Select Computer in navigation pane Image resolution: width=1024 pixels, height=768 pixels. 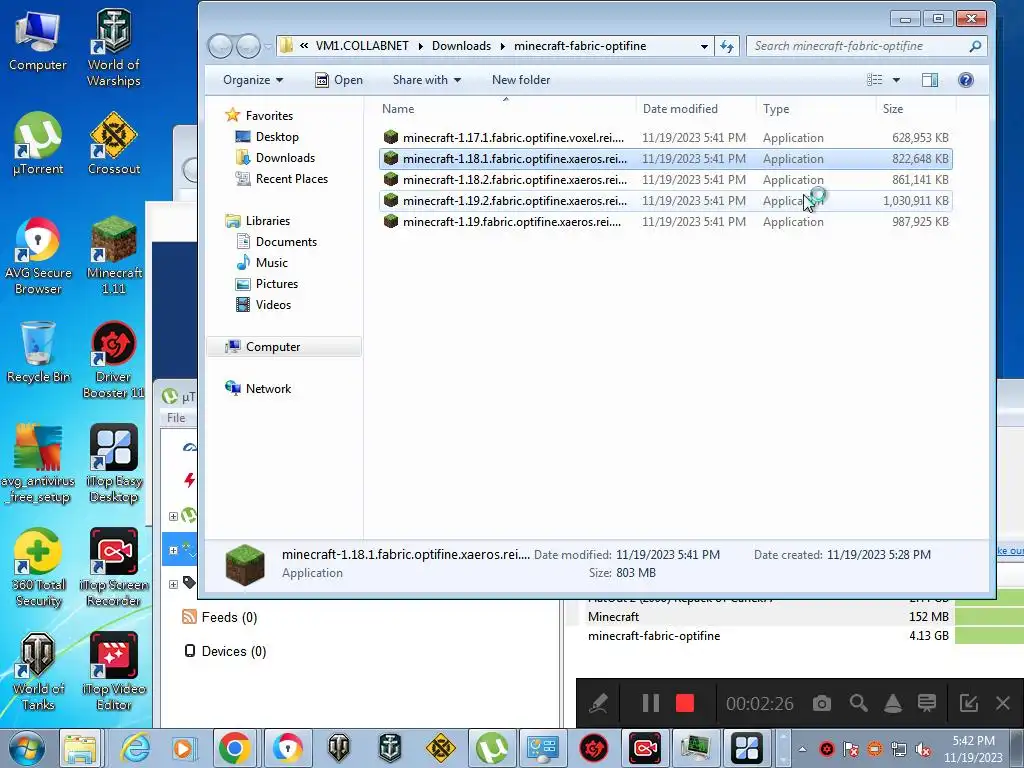[x=284, y=347]
